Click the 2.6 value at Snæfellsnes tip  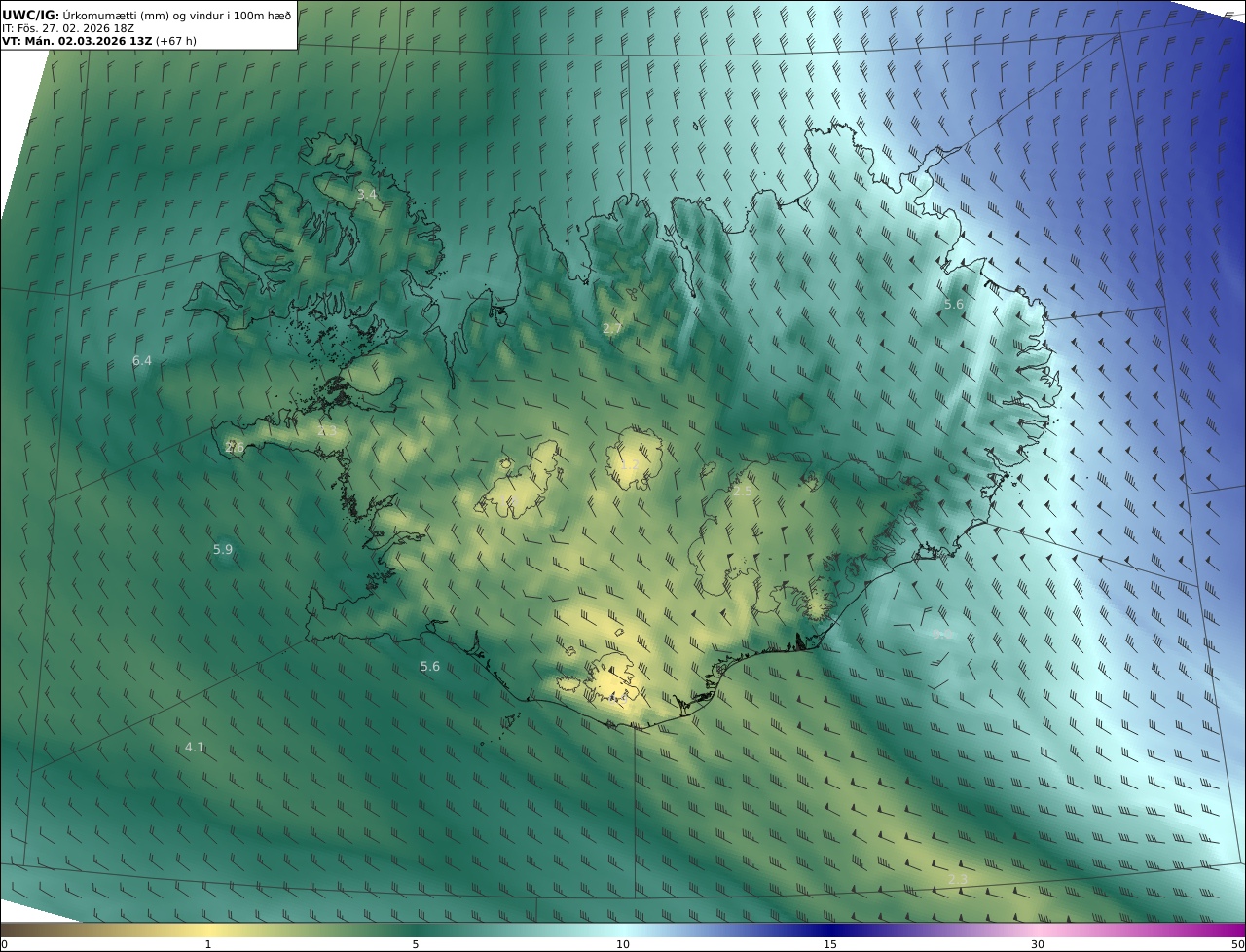click(235, 448)
